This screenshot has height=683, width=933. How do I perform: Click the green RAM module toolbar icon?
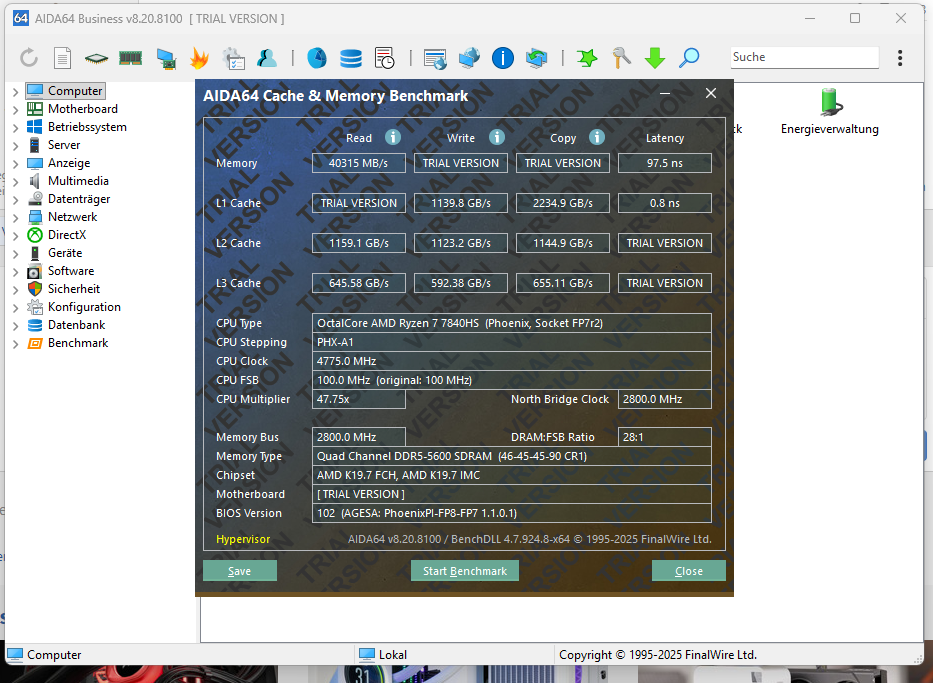tap(130, 58)
